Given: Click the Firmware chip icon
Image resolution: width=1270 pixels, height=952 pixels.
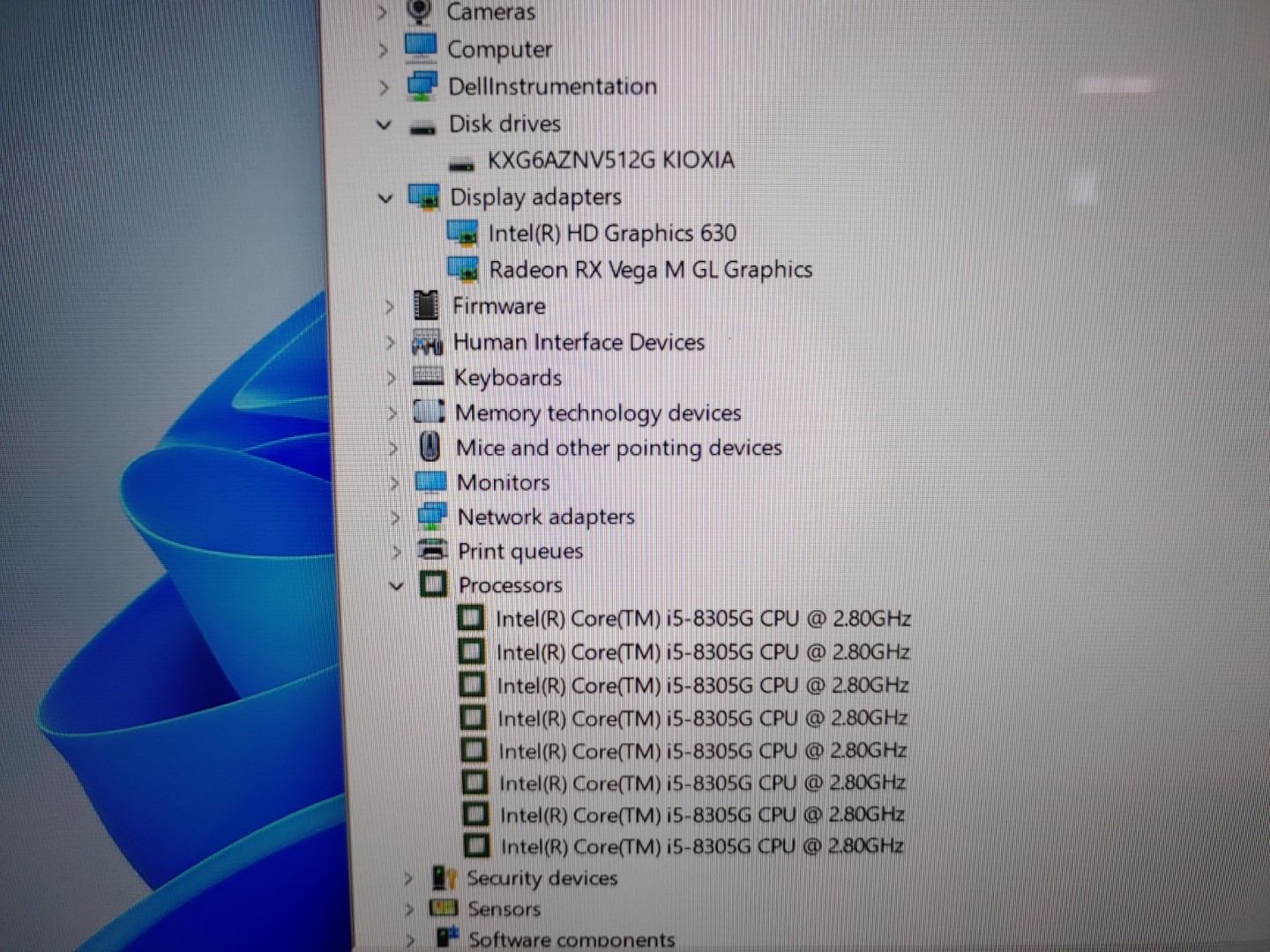Looking at the screenshot, I should tap(426, 306).
